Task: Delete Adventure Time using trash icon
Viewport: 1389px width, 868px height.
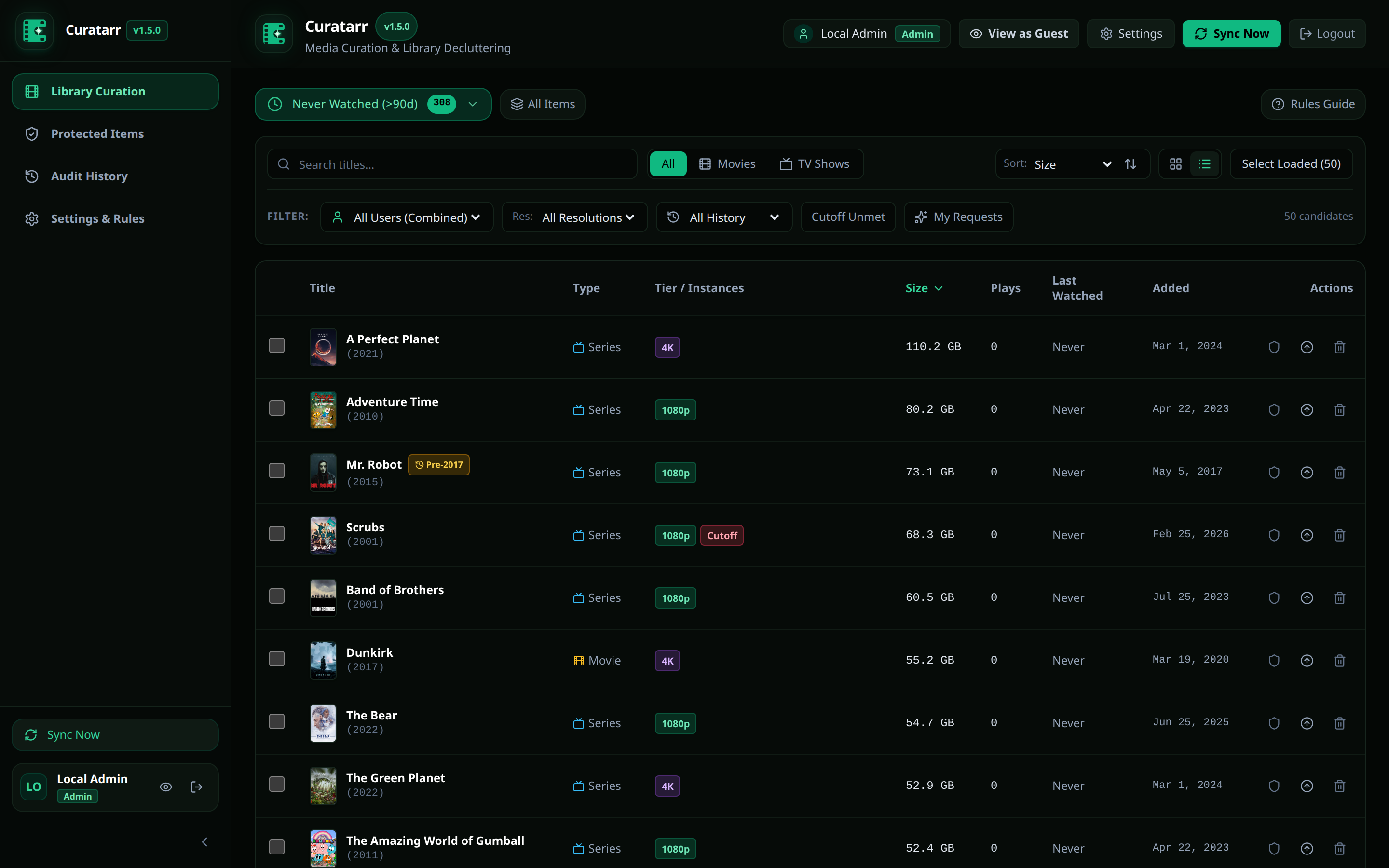Action: (1340, 409)
